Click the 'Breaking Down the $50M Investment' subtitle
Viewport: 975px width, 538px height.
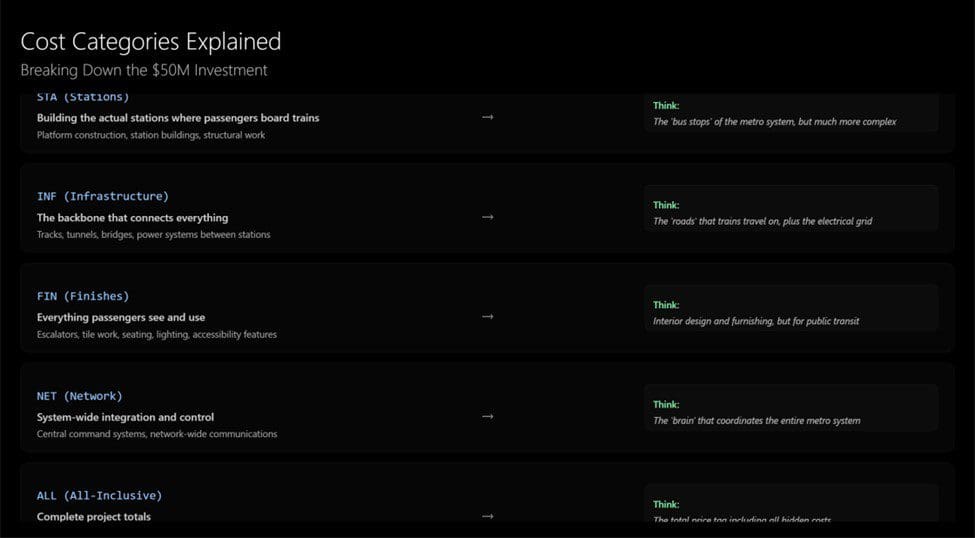144,70
